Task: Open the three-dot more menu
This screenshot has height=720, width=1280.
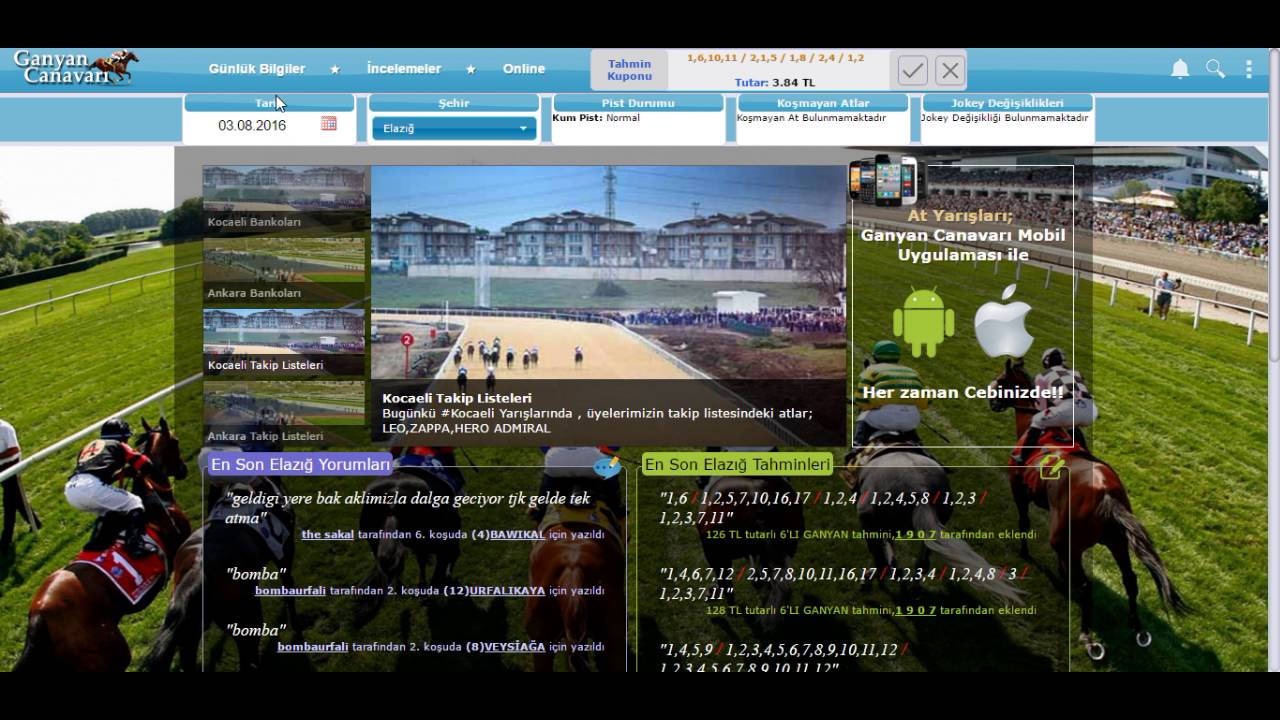Action: click(x=1248, y=69)
